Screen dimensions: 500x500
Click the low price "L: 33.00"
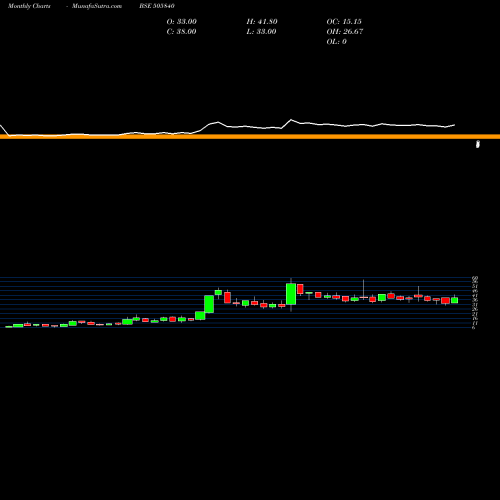261,32
